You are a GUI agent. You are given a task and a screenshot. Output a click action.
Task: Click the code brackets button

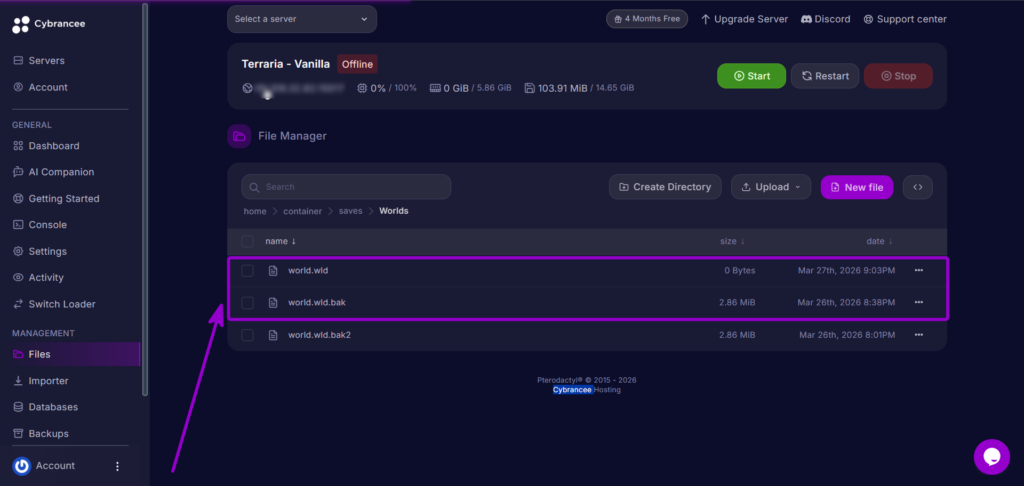click(x=918, y=187)
